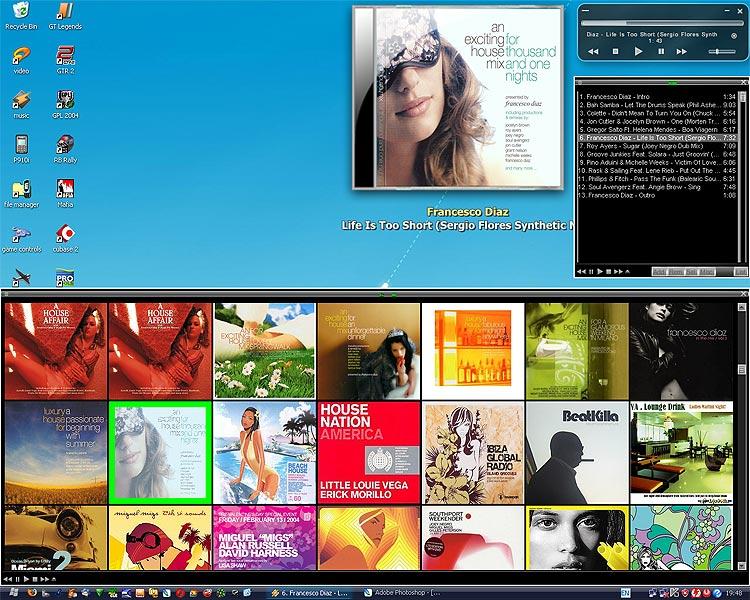The height and width of the screenshot is (600, 750).
Task: Select the Beach House album cover
Action: [264, 453]
